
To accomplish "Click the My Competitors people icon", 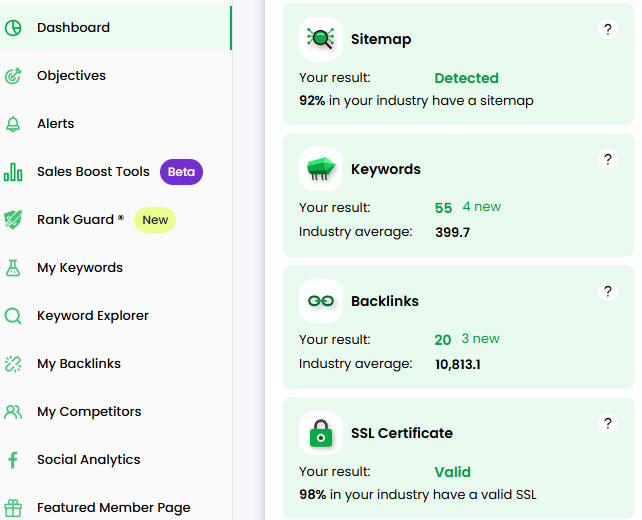I will (x=13, y=411).
